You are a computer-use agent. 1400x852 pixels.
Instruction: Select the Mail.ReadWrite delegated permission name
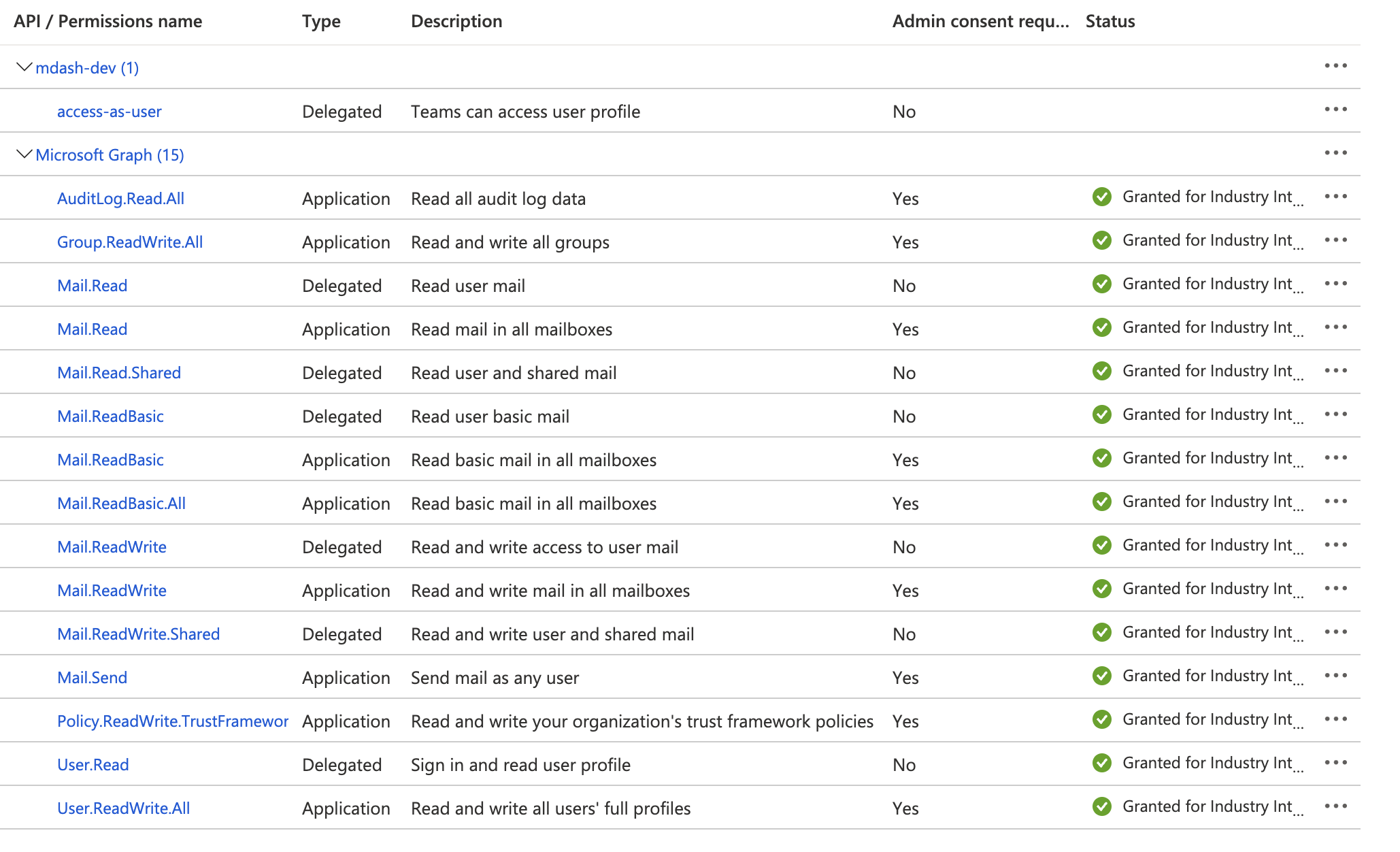[x=112, y=546]
